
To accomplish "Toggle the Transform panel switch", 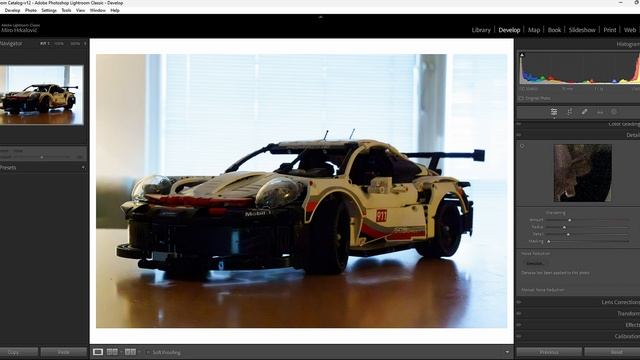I will 519,313.
